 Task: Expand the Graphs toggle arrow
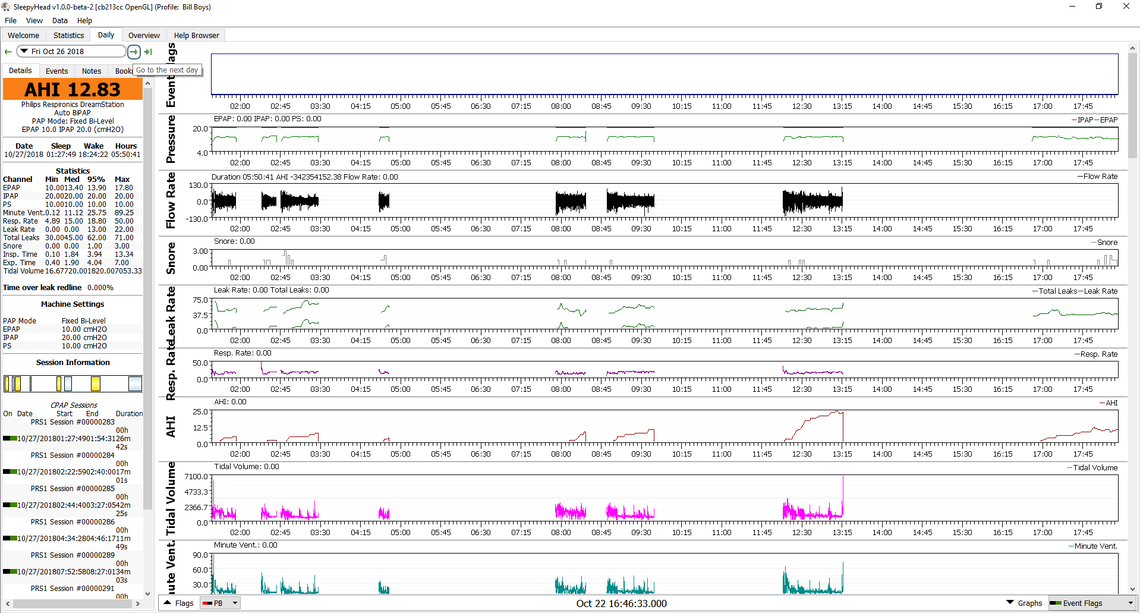coord(1010,603)
